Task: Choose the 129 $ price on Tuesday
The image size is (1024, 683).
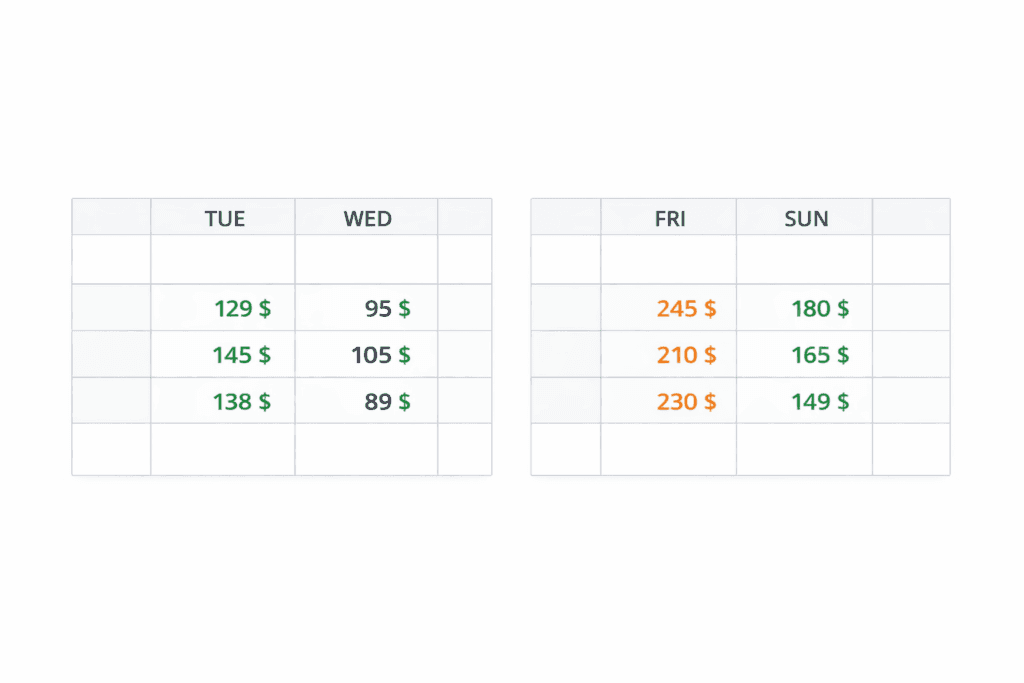Action: pos(241,309)
